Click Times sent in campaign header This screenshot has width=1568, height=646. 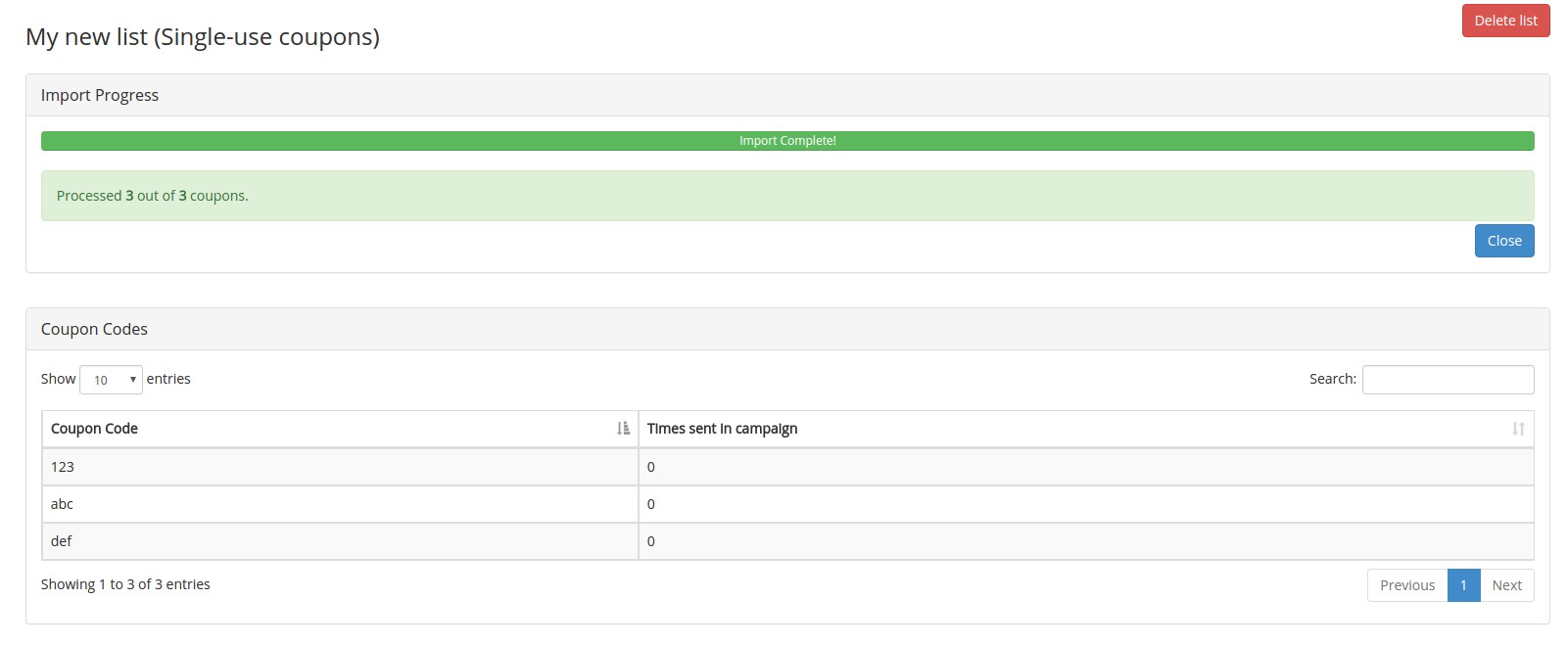(x=1086, y=429)
